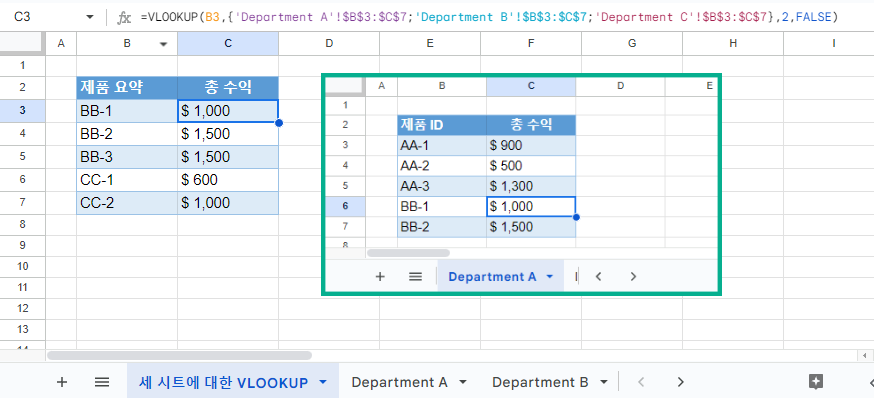Click the explore icon at bottom right
874x398 pixels.
click(x=815, y=382)
